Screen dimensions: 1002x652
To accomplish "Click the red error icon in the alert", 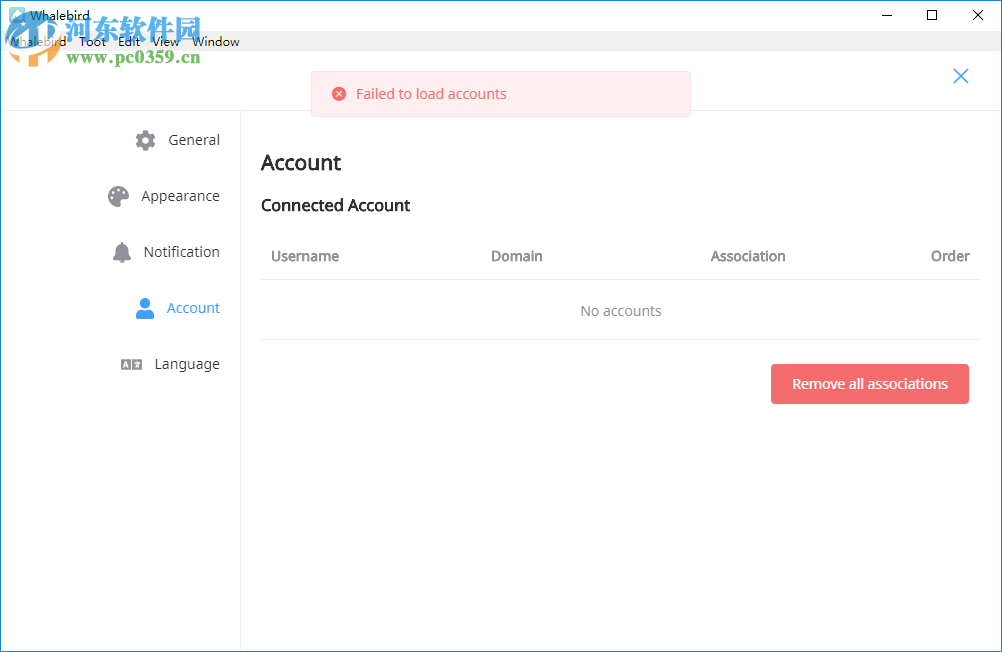I will pyautogui.click(x=338, y=94).
